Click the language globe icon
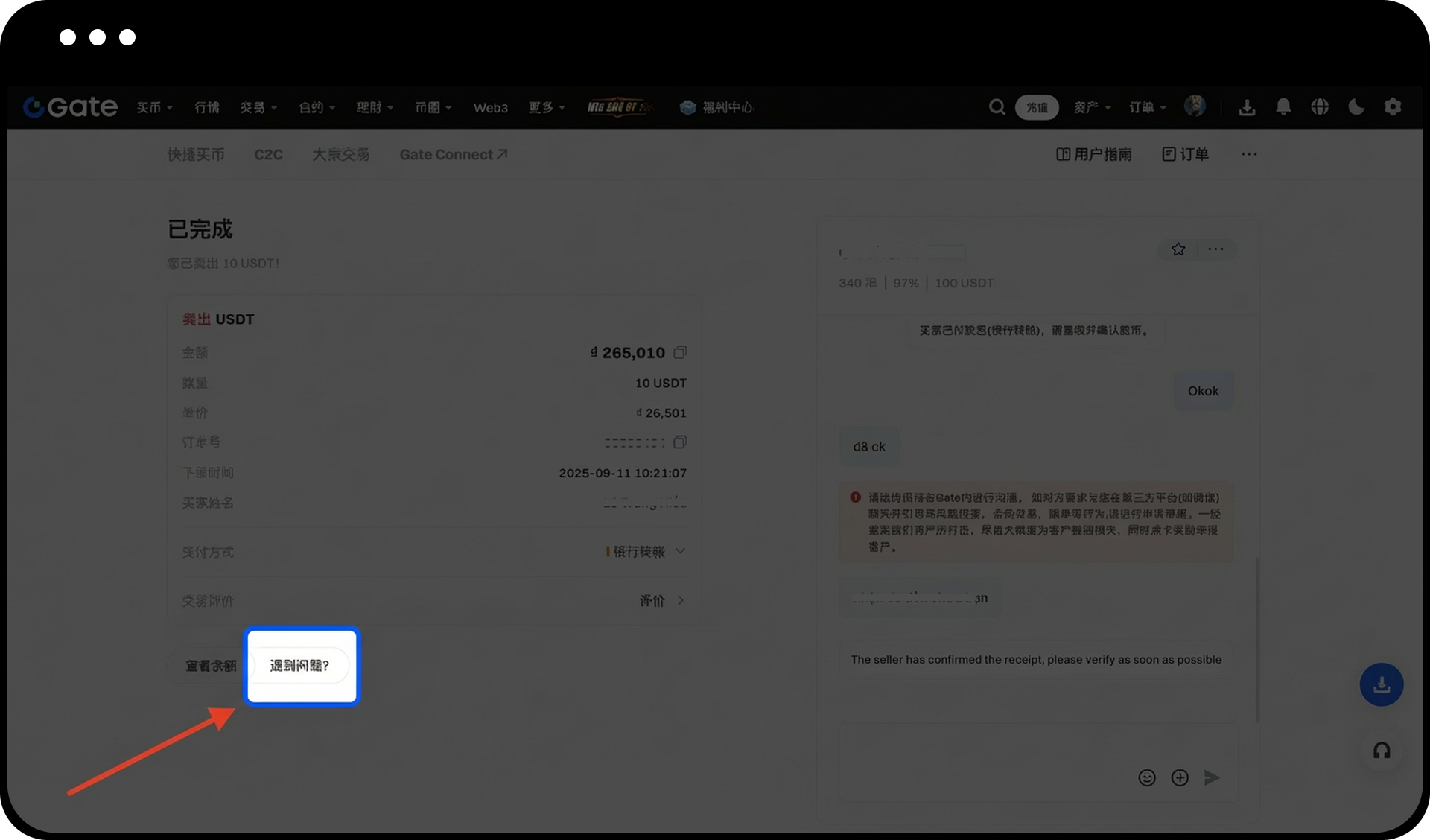1430x840 pixels. pos(1320,107)
